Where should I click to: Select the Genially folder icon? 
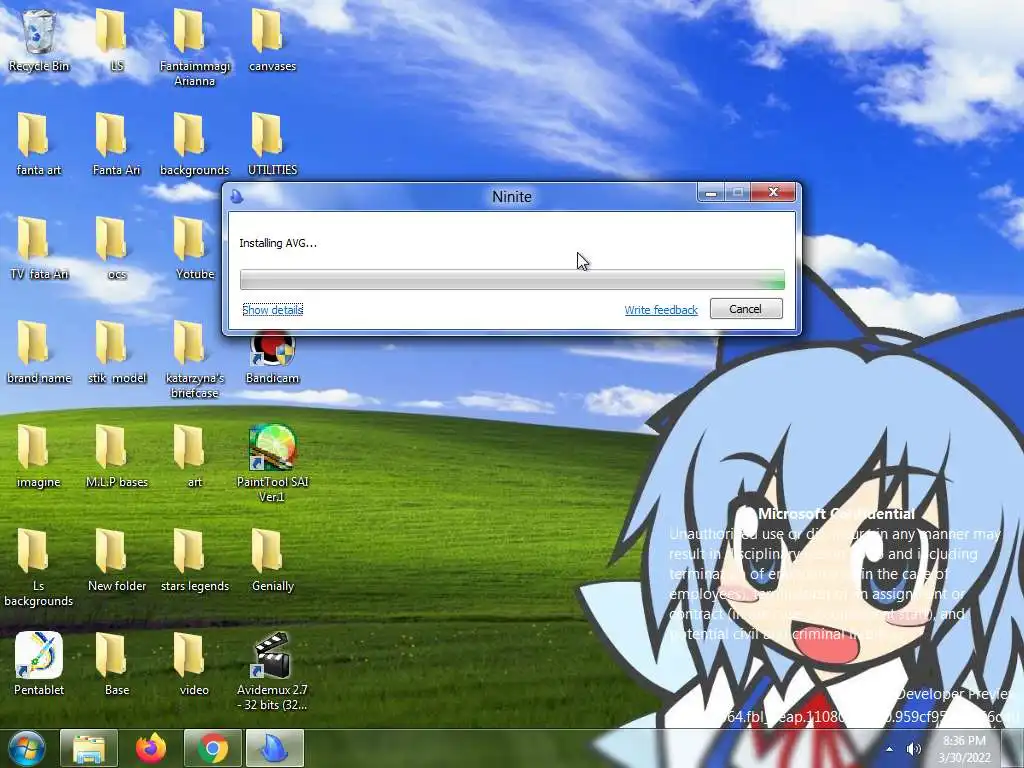272,560
